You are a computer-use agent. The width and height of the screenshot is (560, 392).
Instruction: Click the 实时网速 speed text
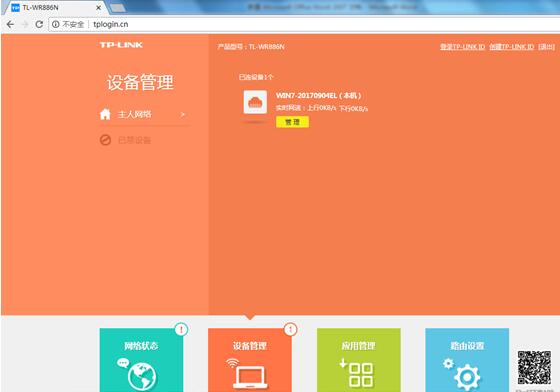321,108
